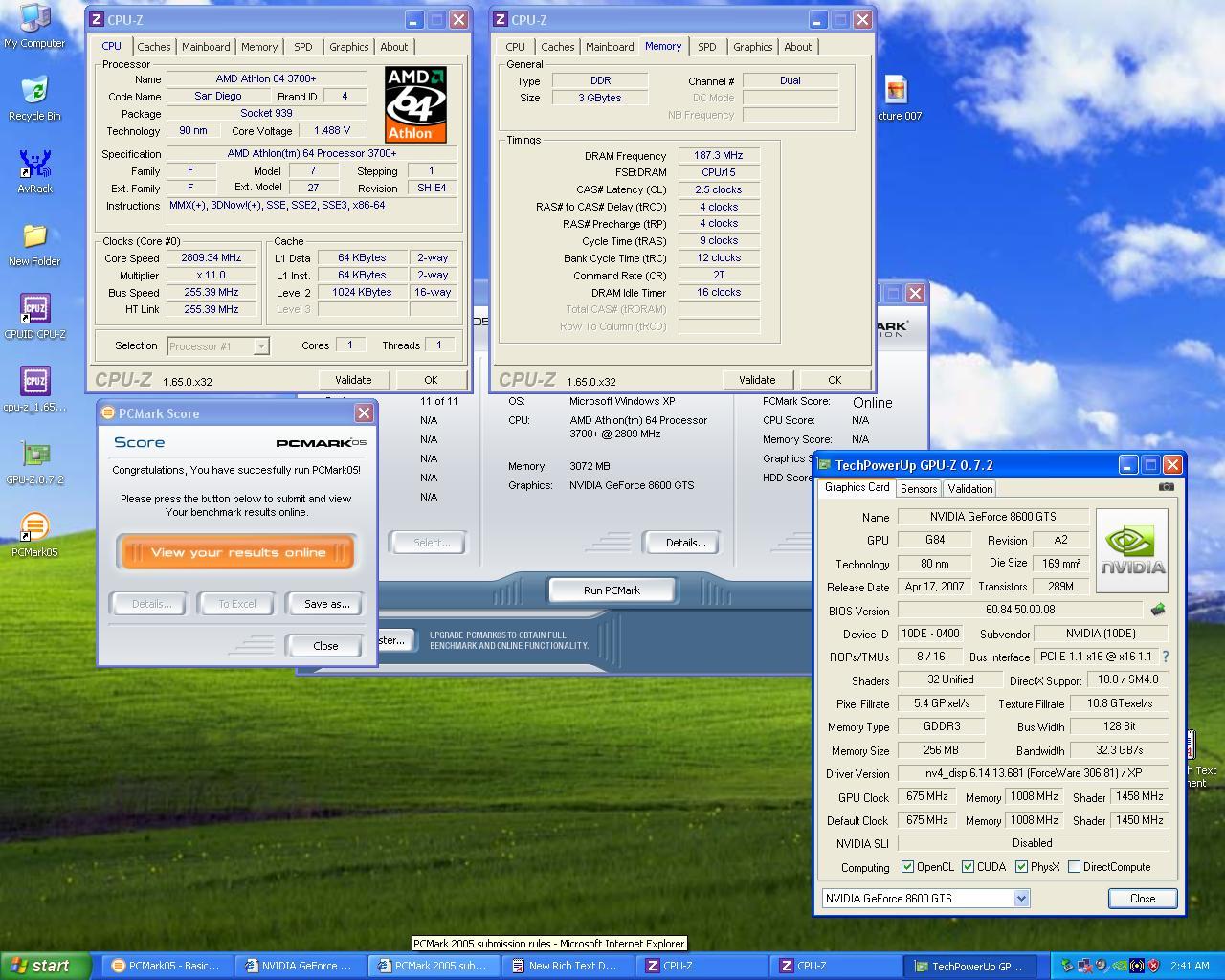1225x980 pixels.
Task: Click the NVIDIA logo in GPU-Z
Action: 1131,550
